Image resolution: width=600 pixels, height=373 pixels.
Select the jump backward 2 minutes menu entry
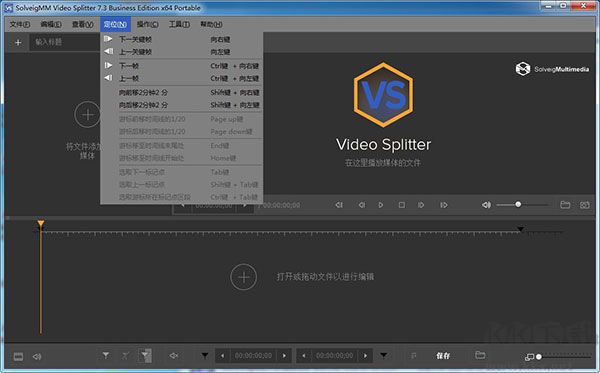tap(182, 105)
